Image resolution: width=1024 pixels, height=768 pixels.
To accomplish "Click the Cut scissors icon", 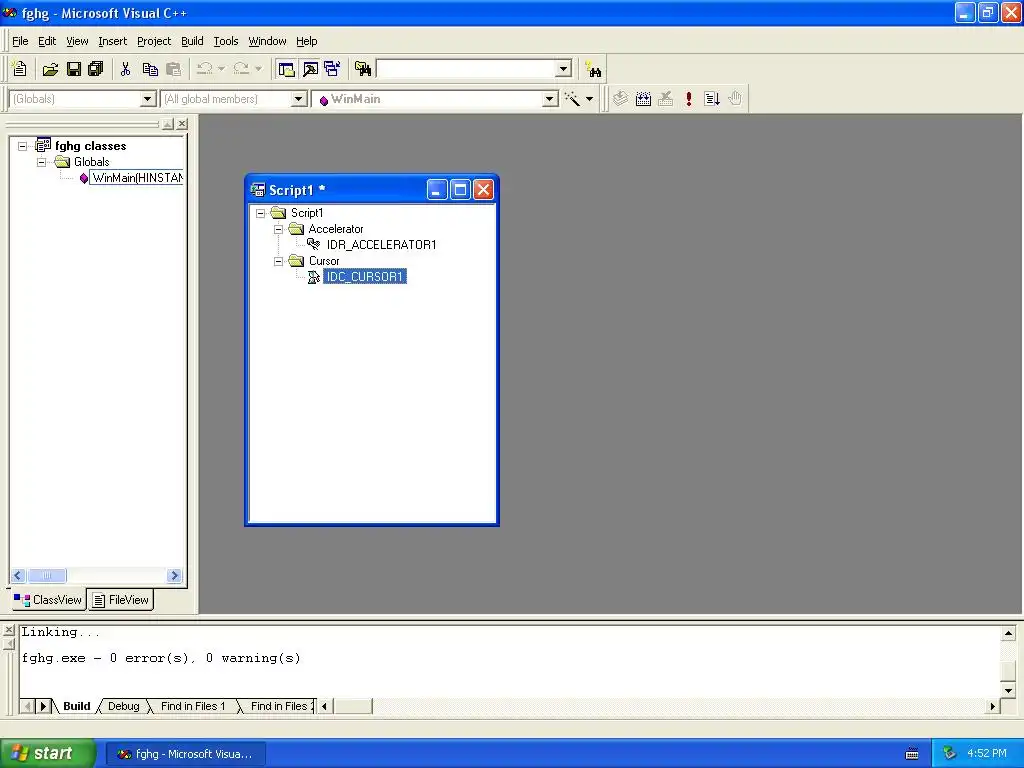I will [125, 69].
